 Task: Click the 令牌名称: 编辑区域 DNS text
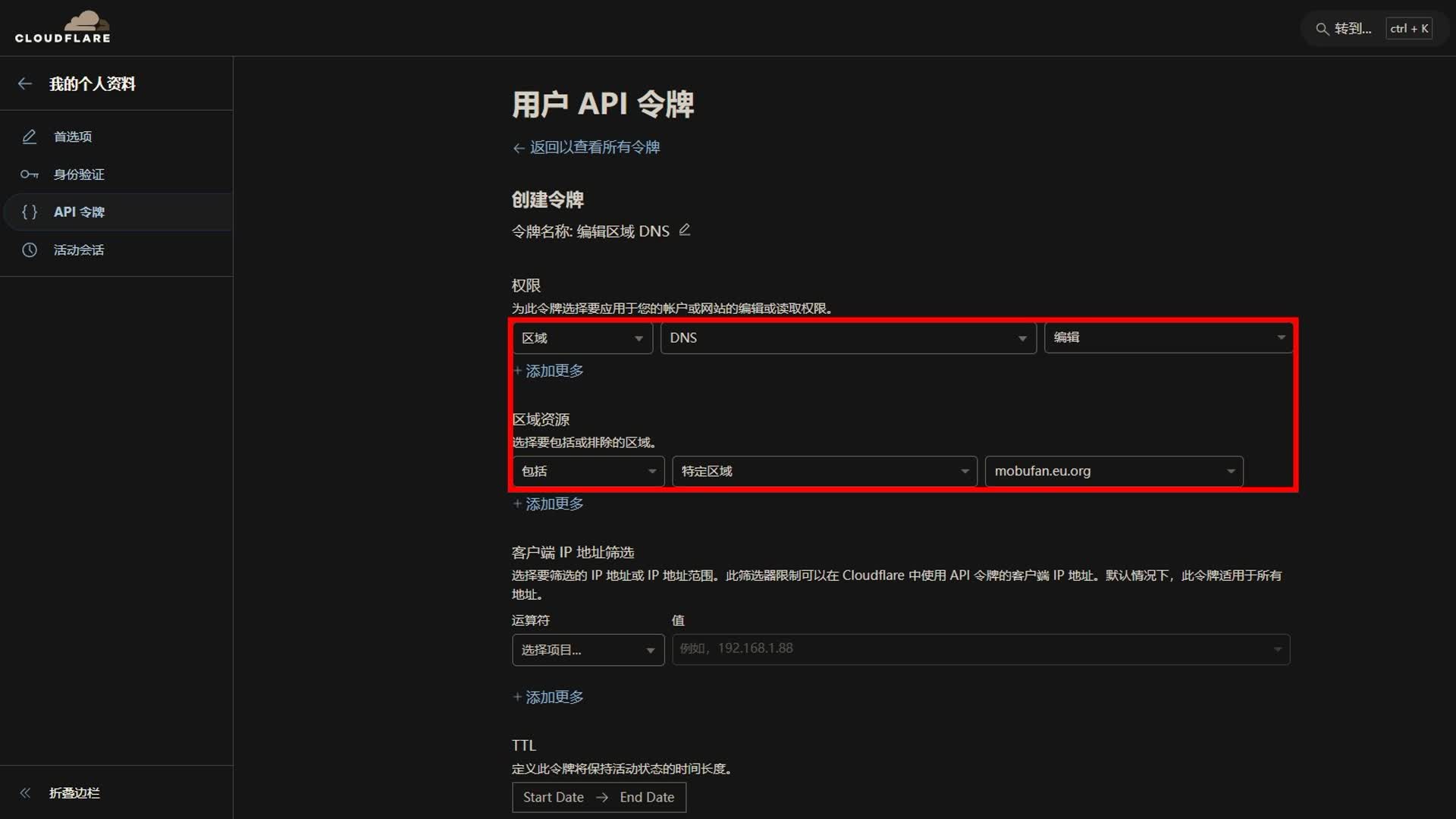pos(591,231)
